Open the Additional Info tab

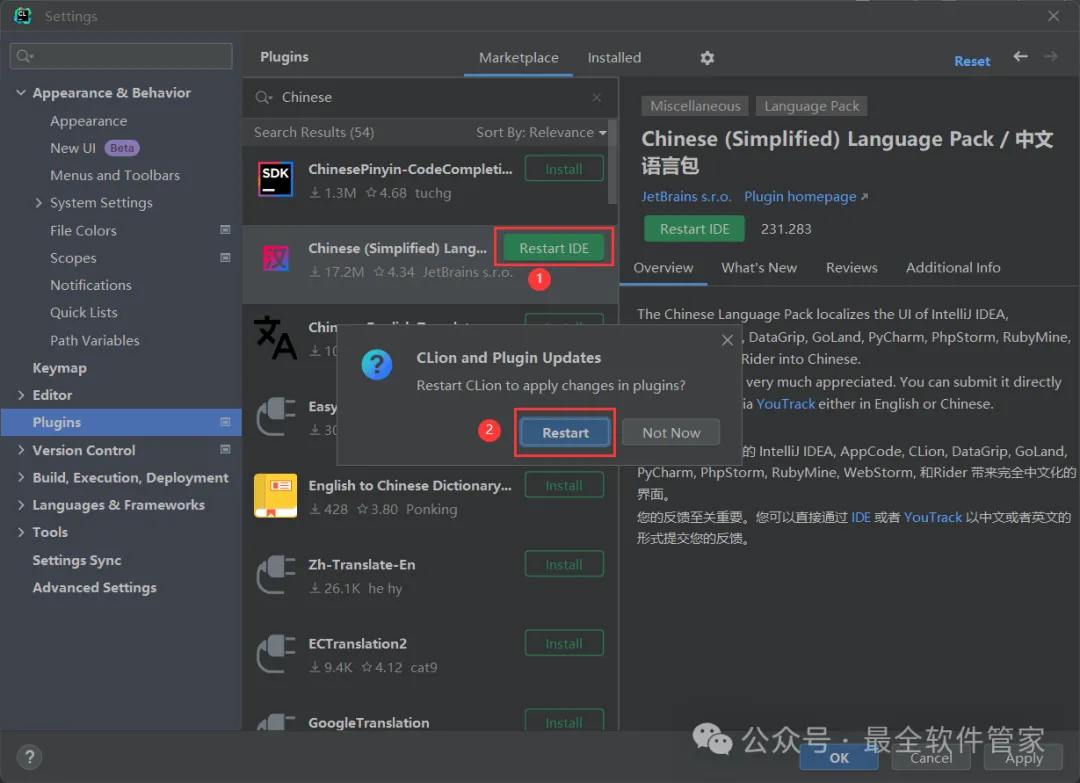pos(953,268)
